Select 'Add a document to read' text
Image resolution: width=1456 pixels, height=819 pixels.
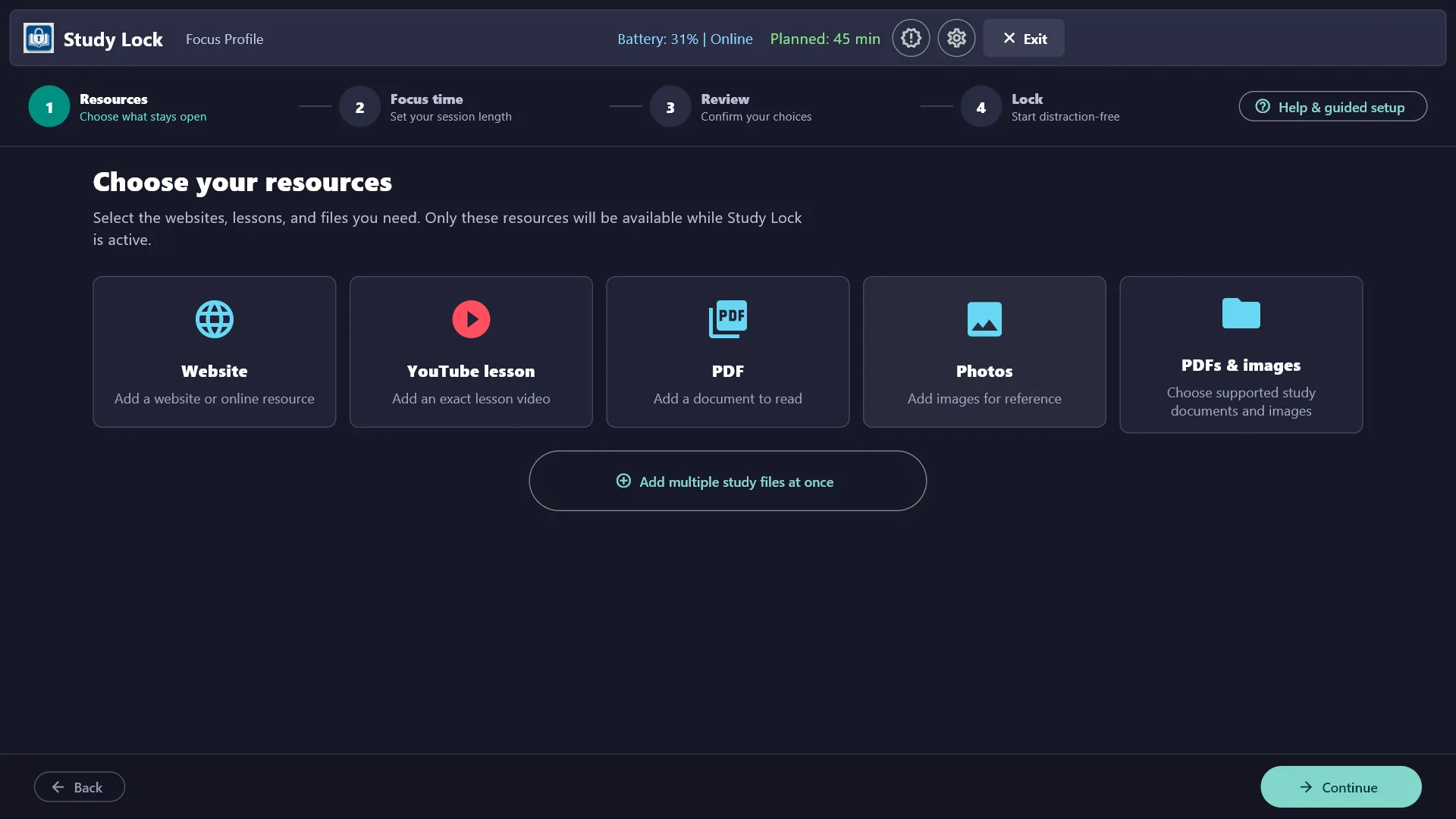[728, 398]
